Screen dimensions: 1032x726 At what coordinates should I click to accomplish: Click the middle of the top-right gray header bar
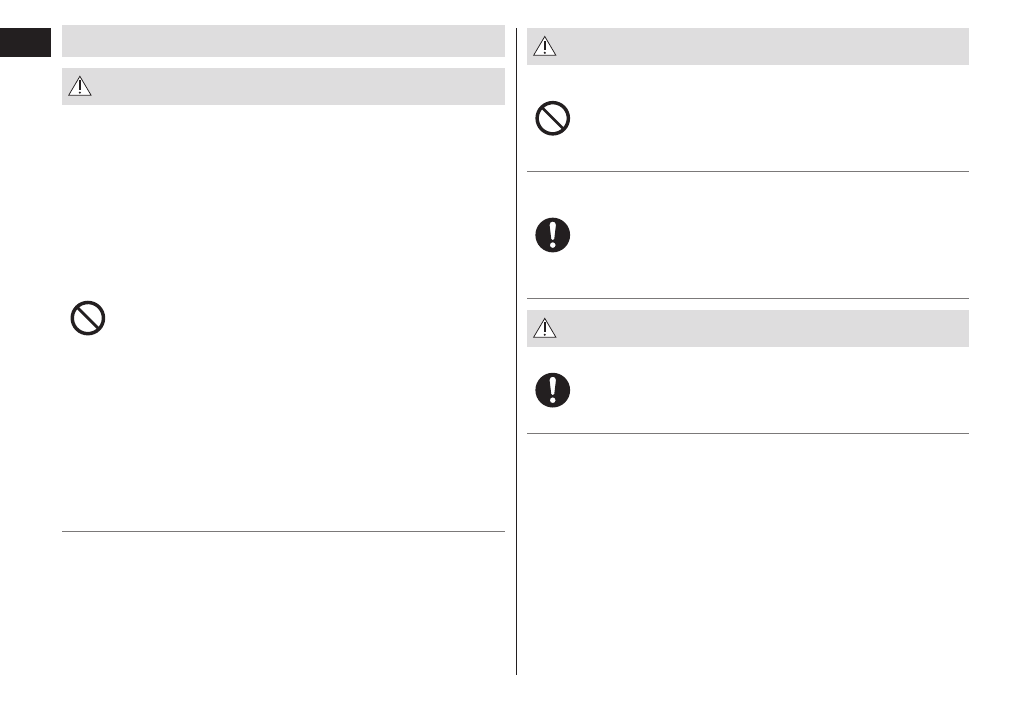point(748,47)
